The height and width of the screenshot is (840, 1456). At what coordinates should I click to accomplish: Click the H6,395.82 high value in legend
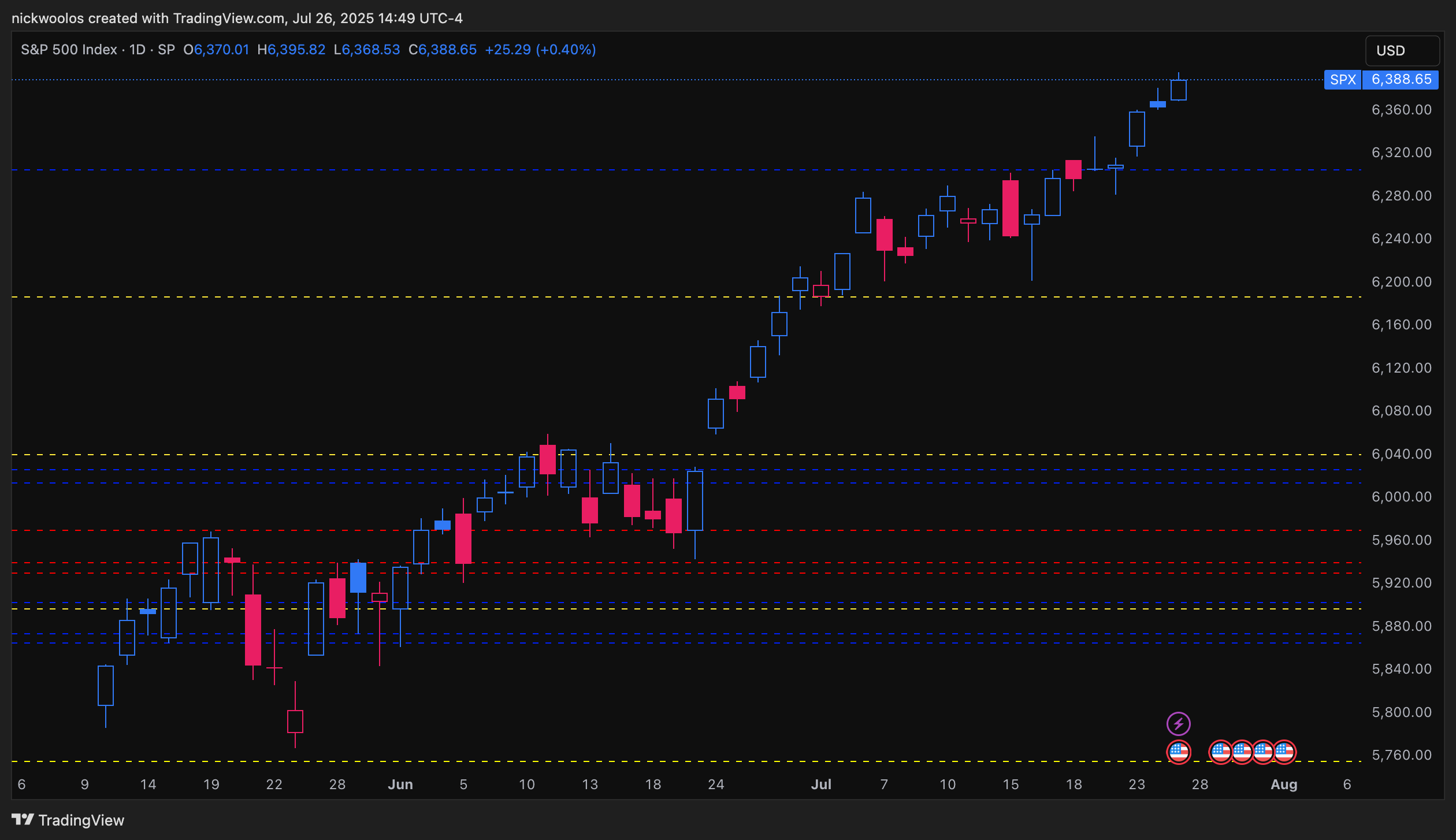291,50
